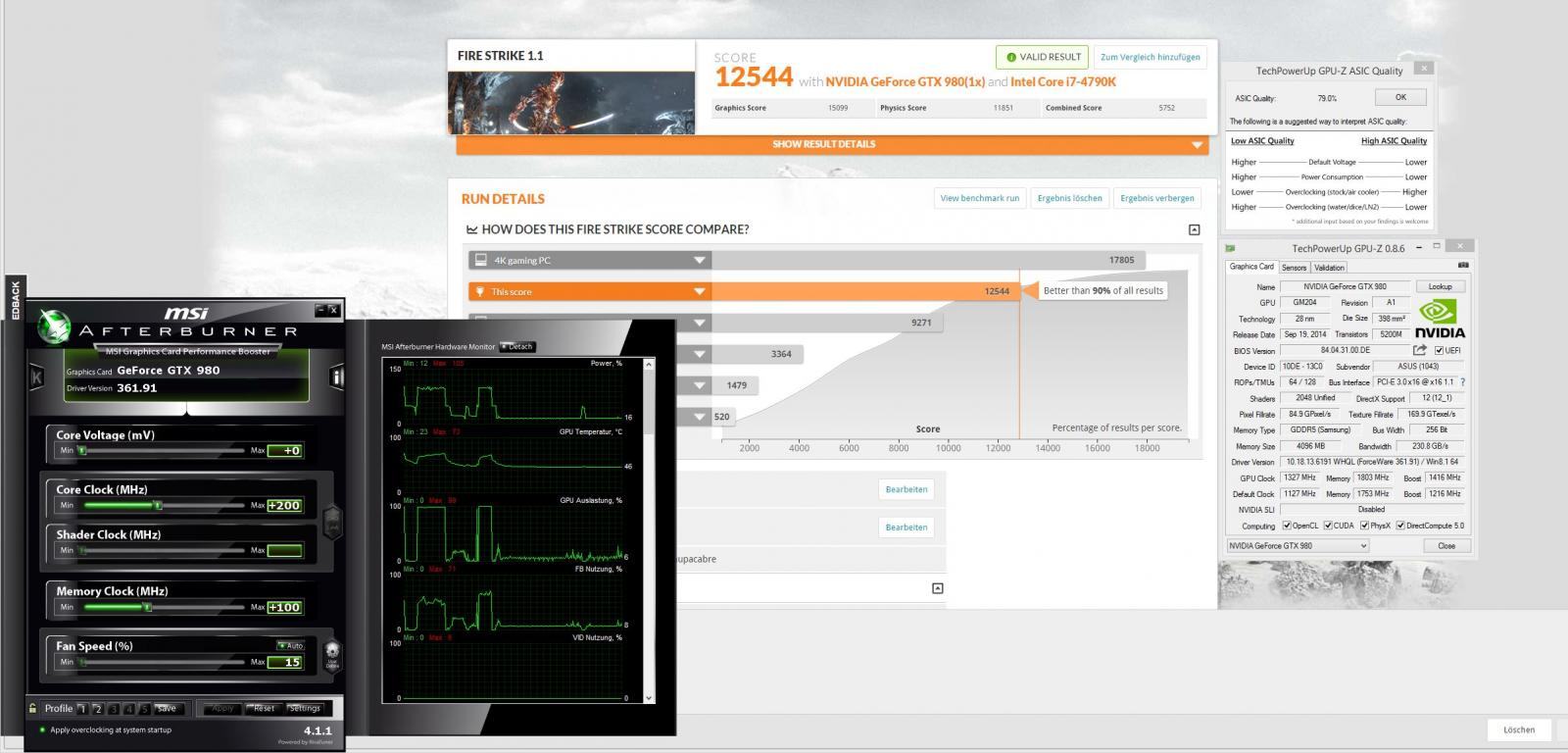This screenshot has width=1568, height=753.
Task: Click the Core Clock slider handle
Action: point(157,506)
